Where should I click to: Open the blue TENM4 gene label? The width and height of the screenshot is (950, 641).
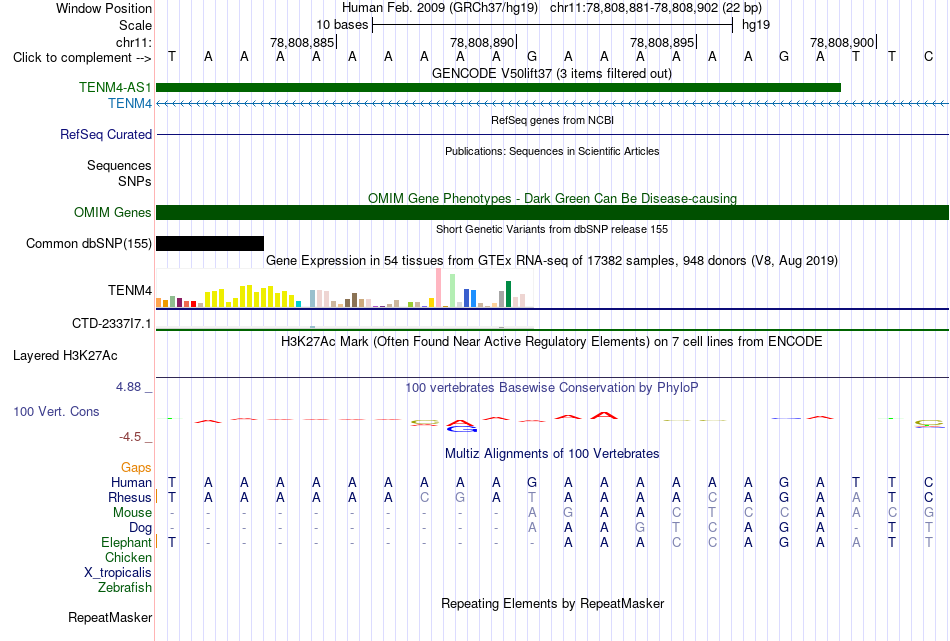click(x=130, y=104)
